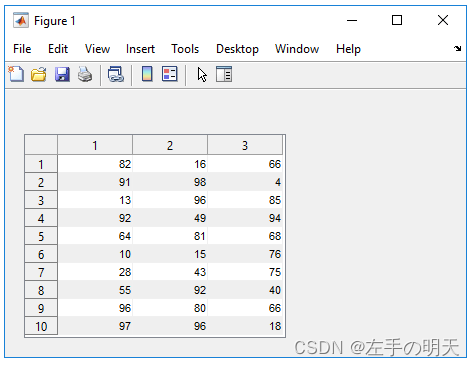This screenshot has height=366, width=475.
Task: Click the cell containing 94
Action: point(245,218)
